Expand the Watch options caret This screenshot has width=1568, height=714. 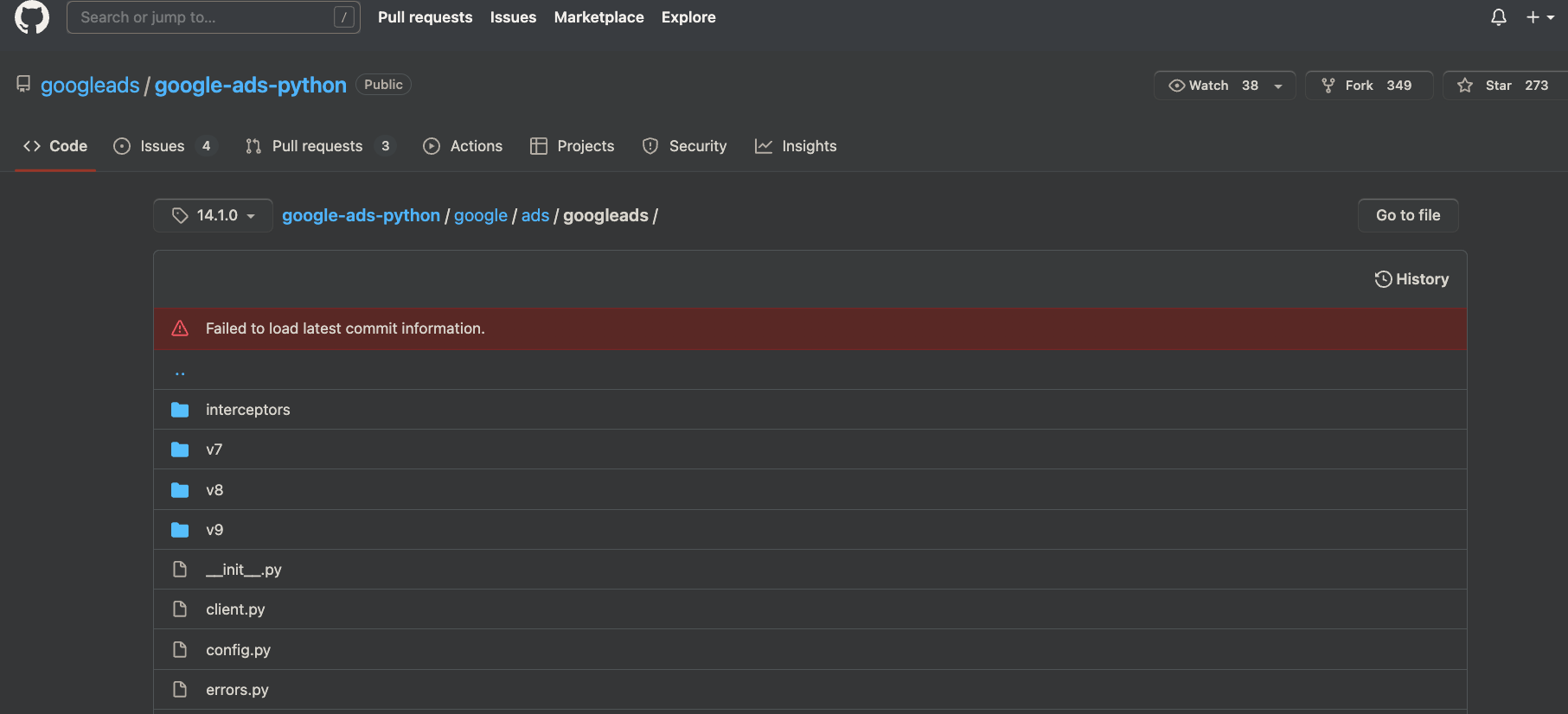click(x=1278, y=86)
